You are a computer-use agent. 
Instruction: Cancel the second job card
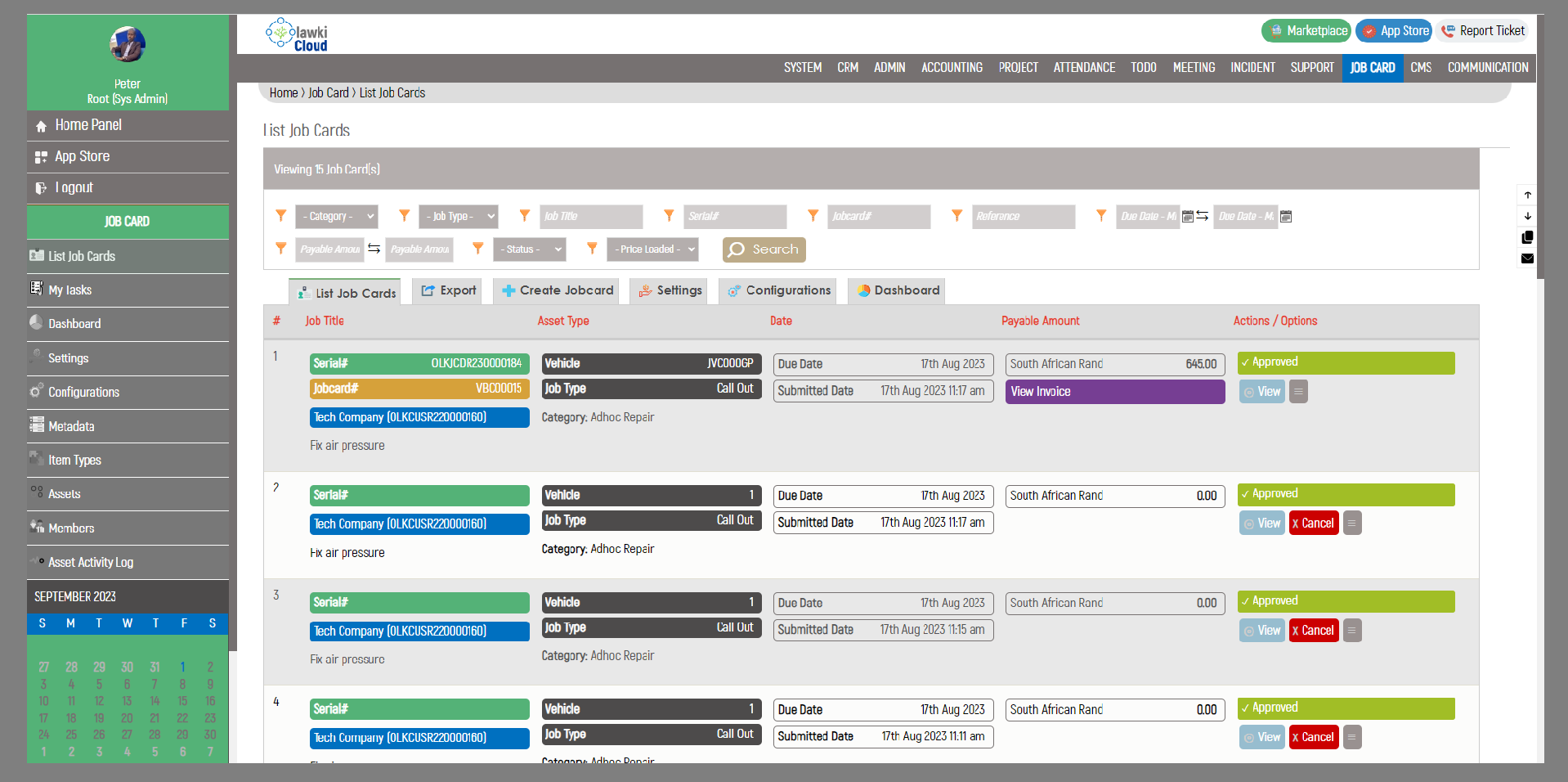click(x=1314, y=524)
